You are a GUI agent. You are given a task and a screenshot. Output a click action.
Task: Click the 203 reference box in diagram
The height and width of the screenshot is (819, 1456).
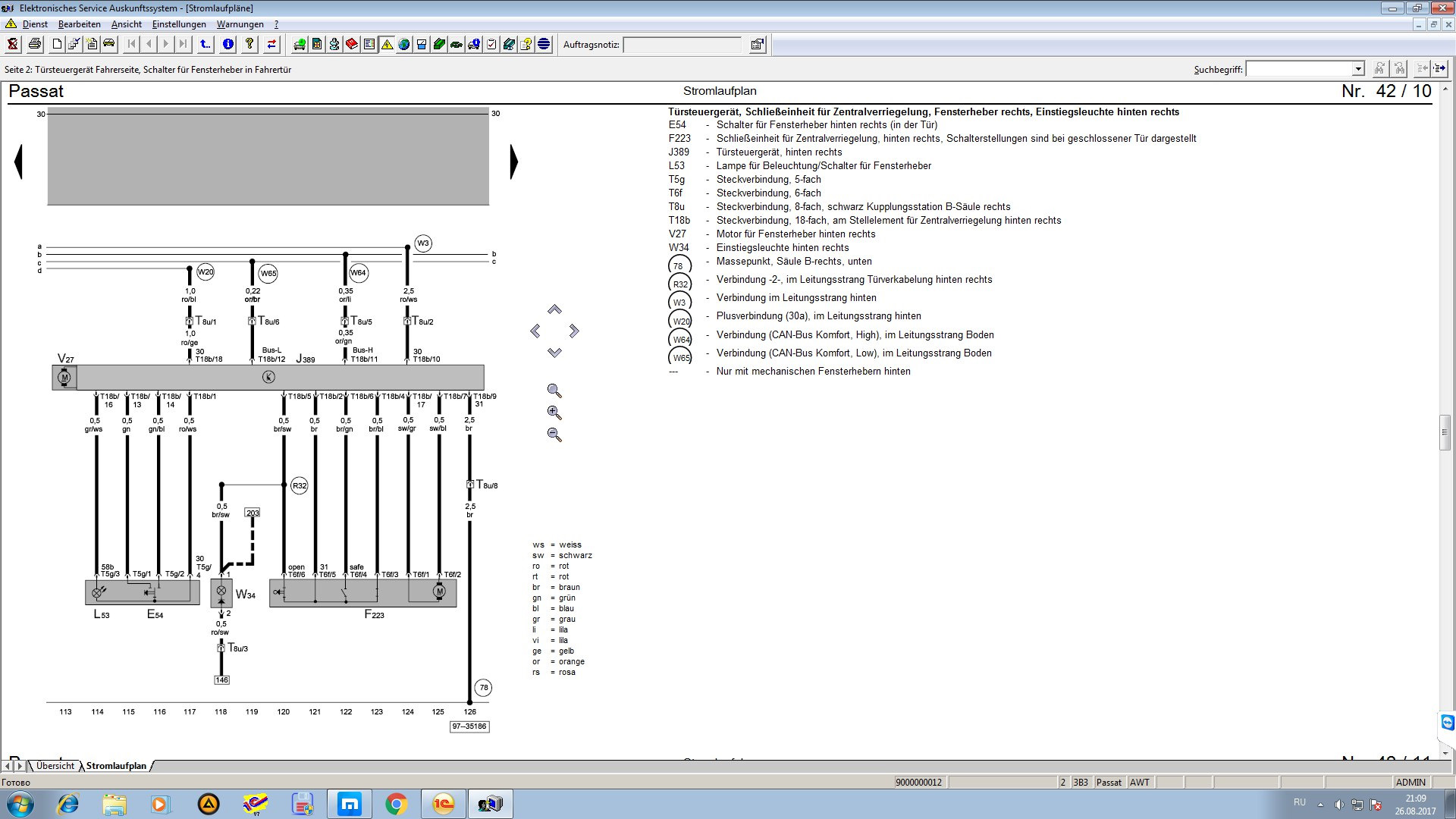253,513
